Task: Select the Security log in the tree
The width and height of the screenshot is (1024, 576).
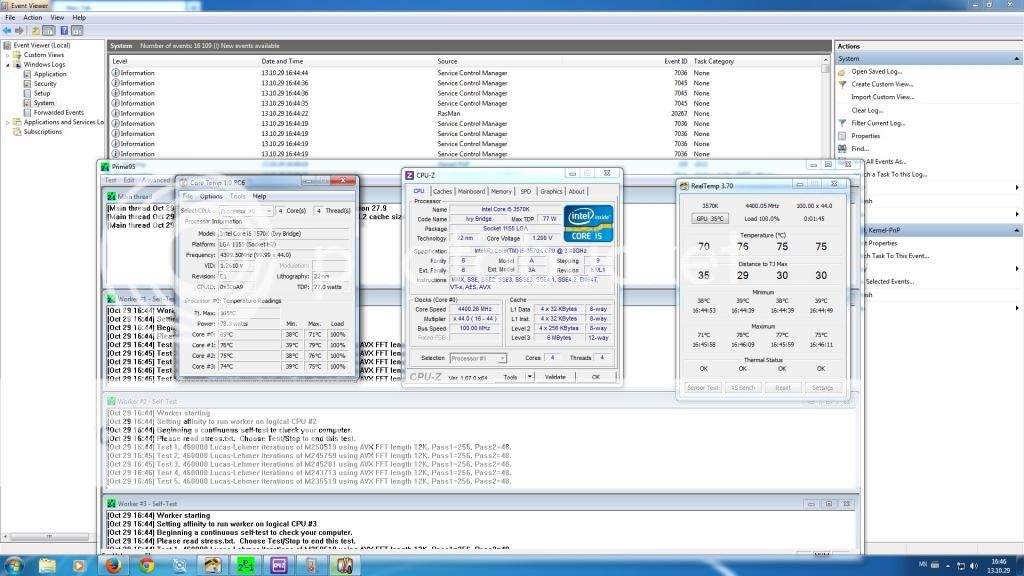Action: (45, 84)
